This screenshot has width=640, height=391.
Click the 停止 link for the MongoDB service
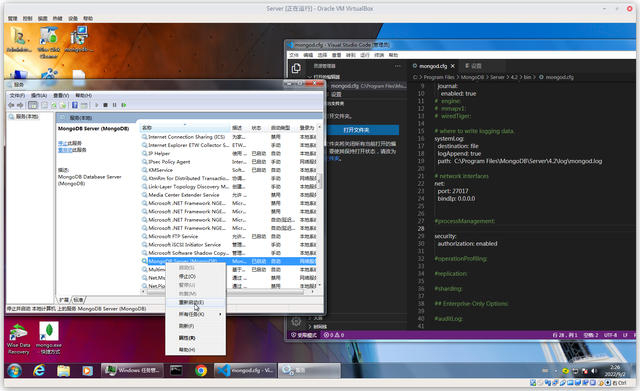(x=62, y=143)
